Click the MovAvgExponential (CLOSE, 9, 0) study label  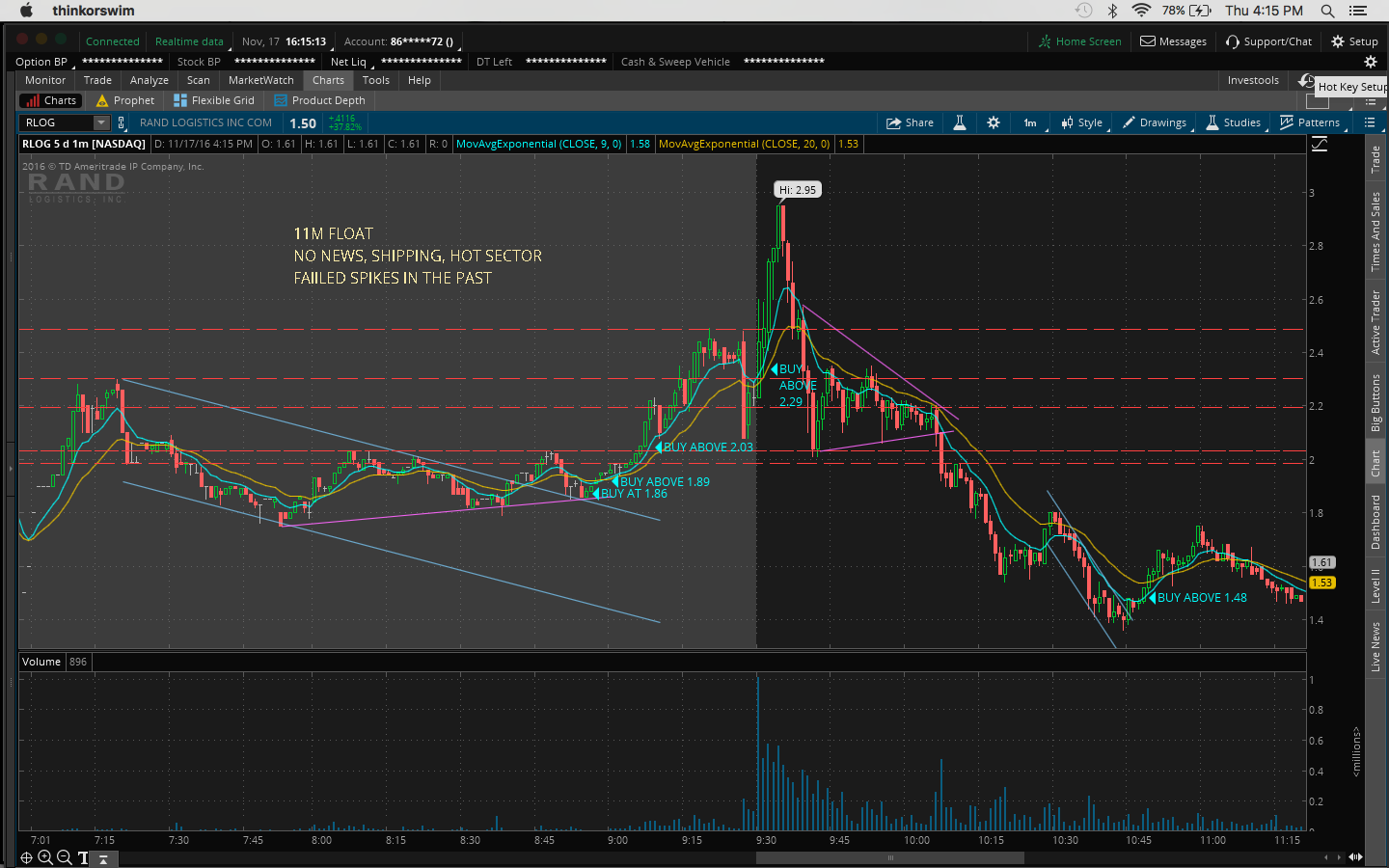point(539,144)
